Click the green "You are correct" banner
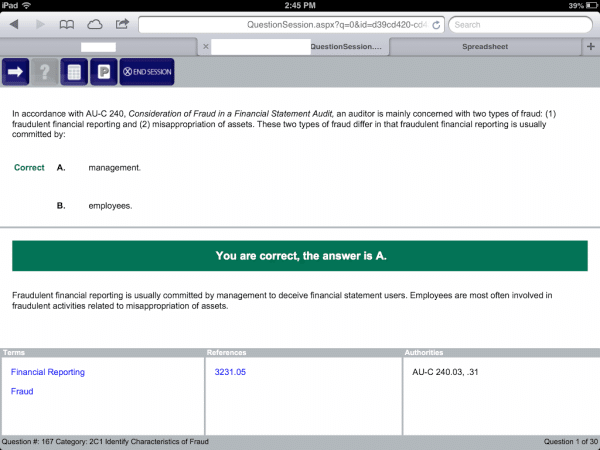 pyautogui.click(x=300, y=256)
